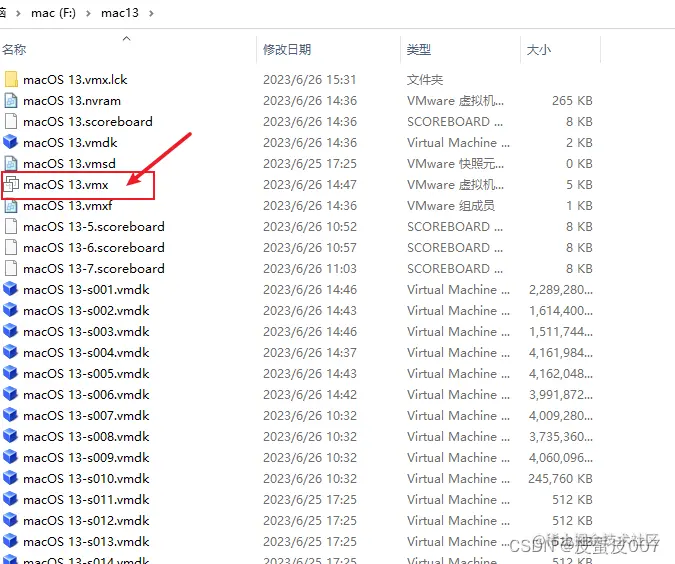
Task: Click the macOS 13-s009.vmdk disk icon
Action: pyautogui.click(x=10, y=457)
